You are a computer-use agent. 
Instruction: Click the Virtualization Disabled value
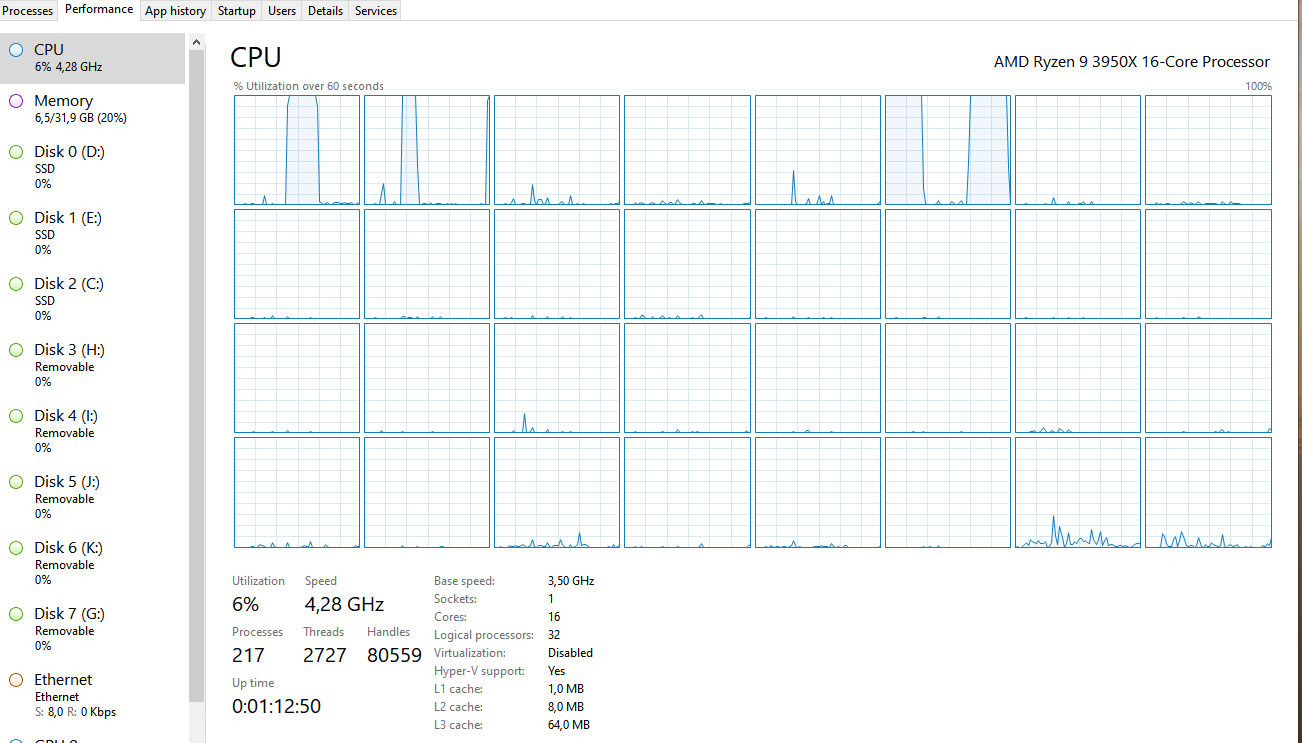pyautogui.click(x=570, y=653)
